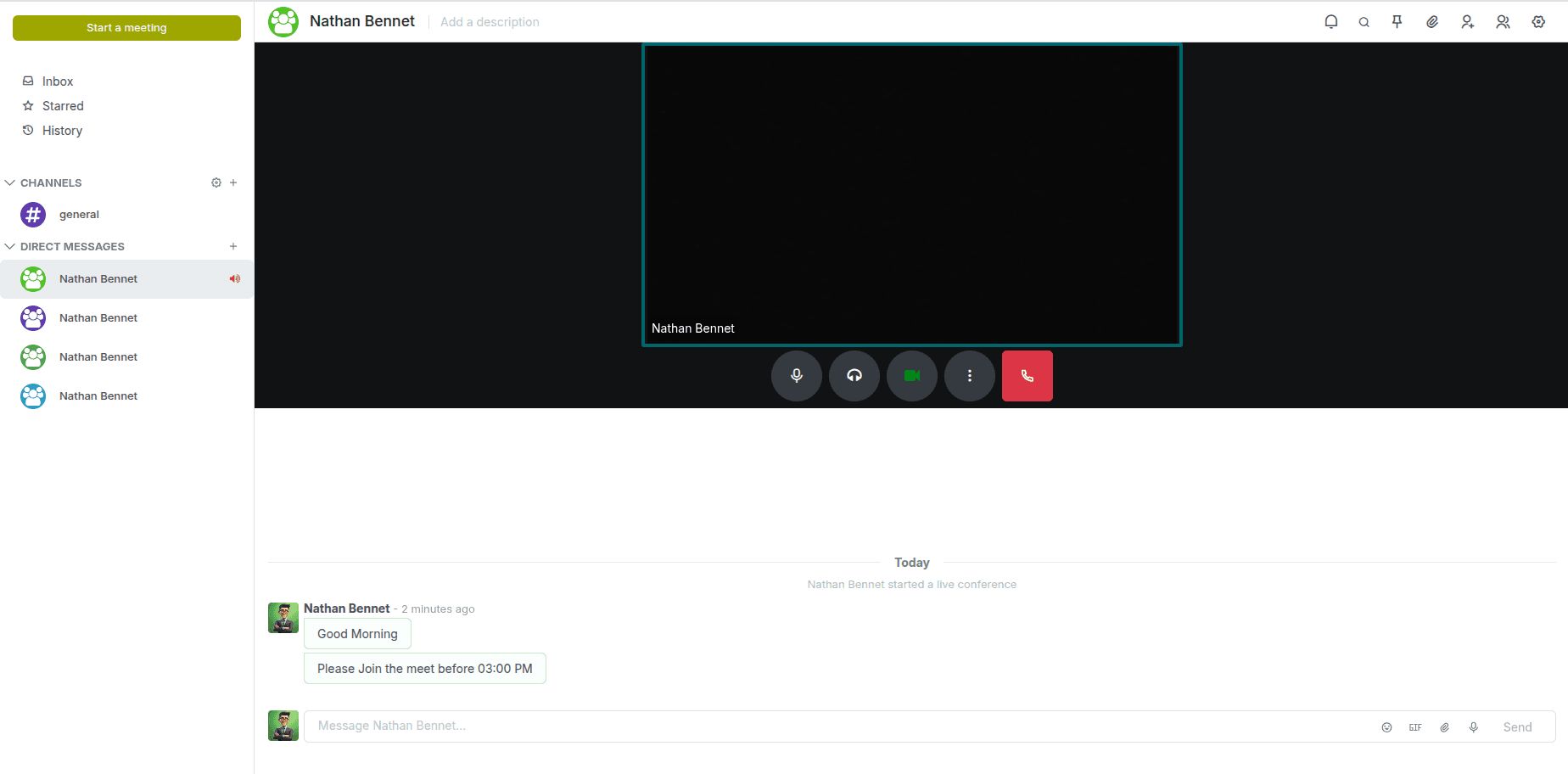The width and height of the screenshot is (1568, 774).
Task: Open the History view
Action: 62,130
